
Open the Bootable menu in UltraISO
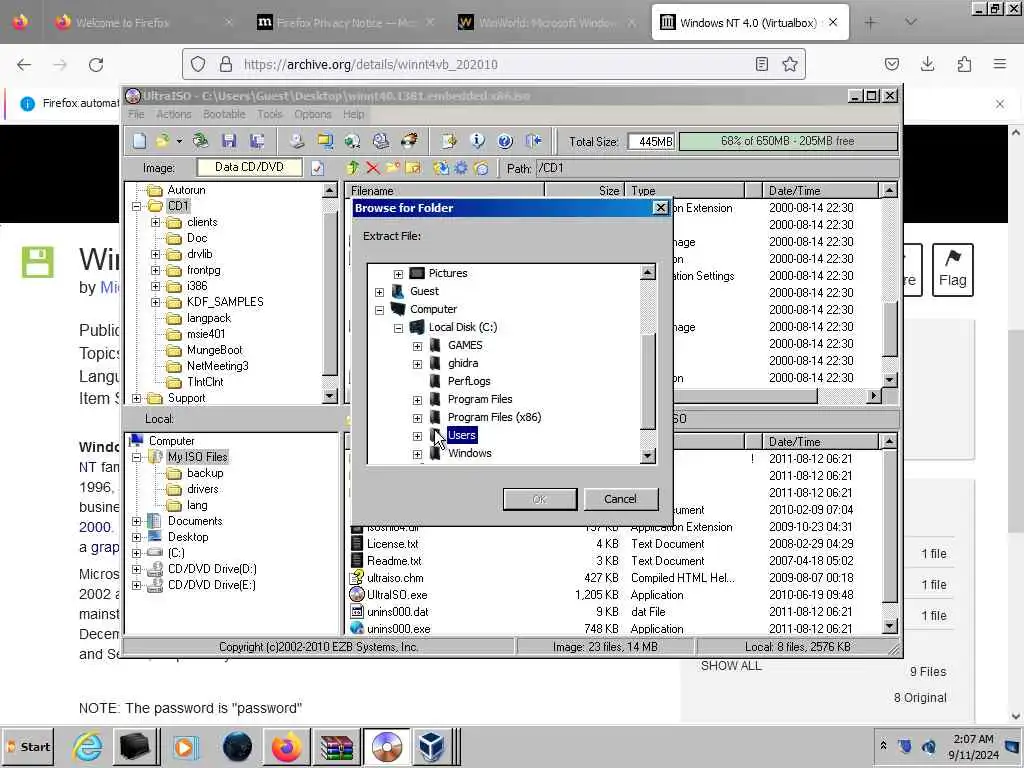point(224,114)
